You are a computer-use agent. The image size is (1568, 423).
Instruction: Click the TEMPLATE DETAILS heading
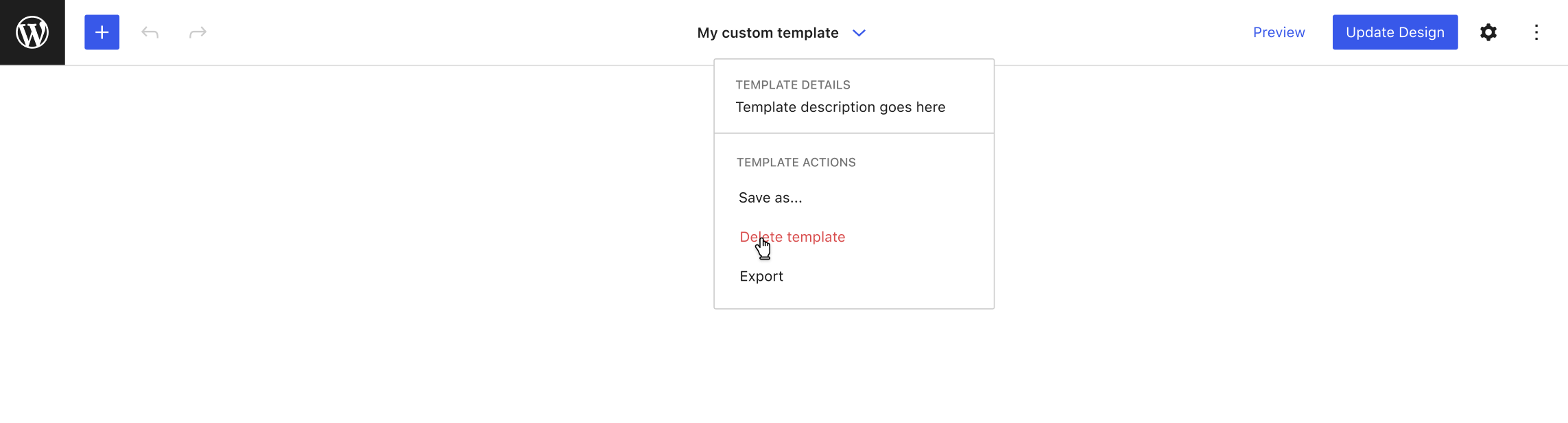pos(793,85)
